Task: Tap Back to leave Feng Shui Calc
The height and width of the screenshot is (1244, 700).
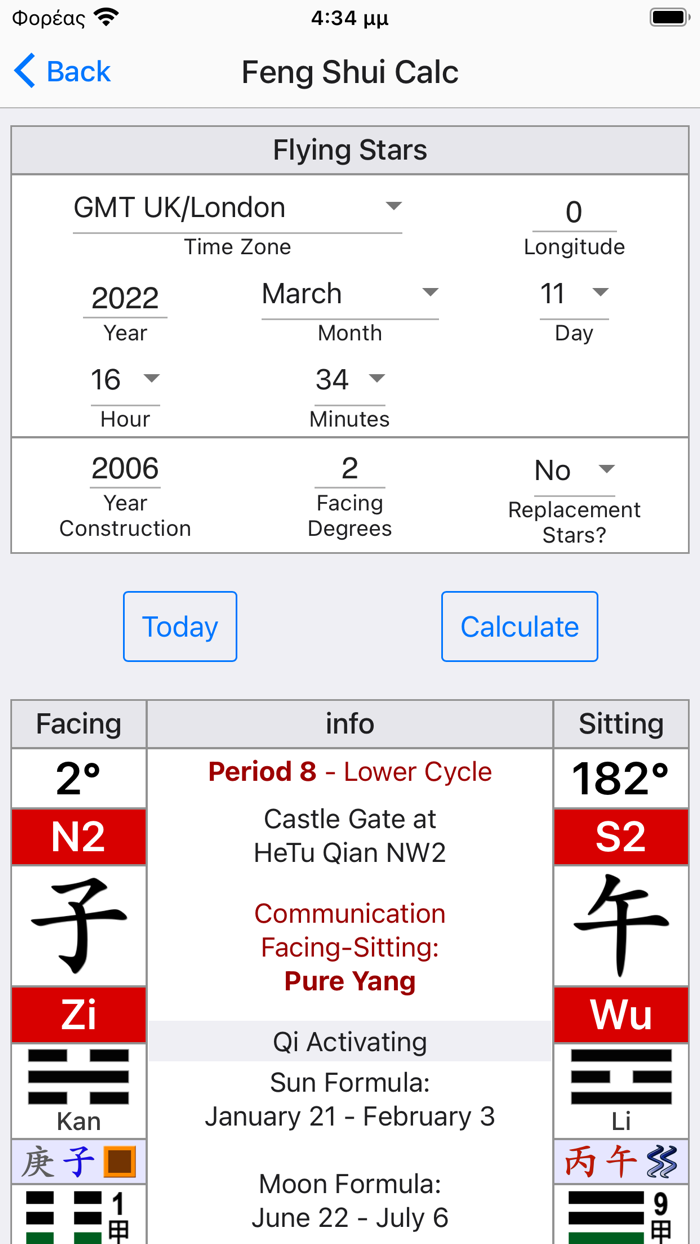Action: [x=60, y=71]
